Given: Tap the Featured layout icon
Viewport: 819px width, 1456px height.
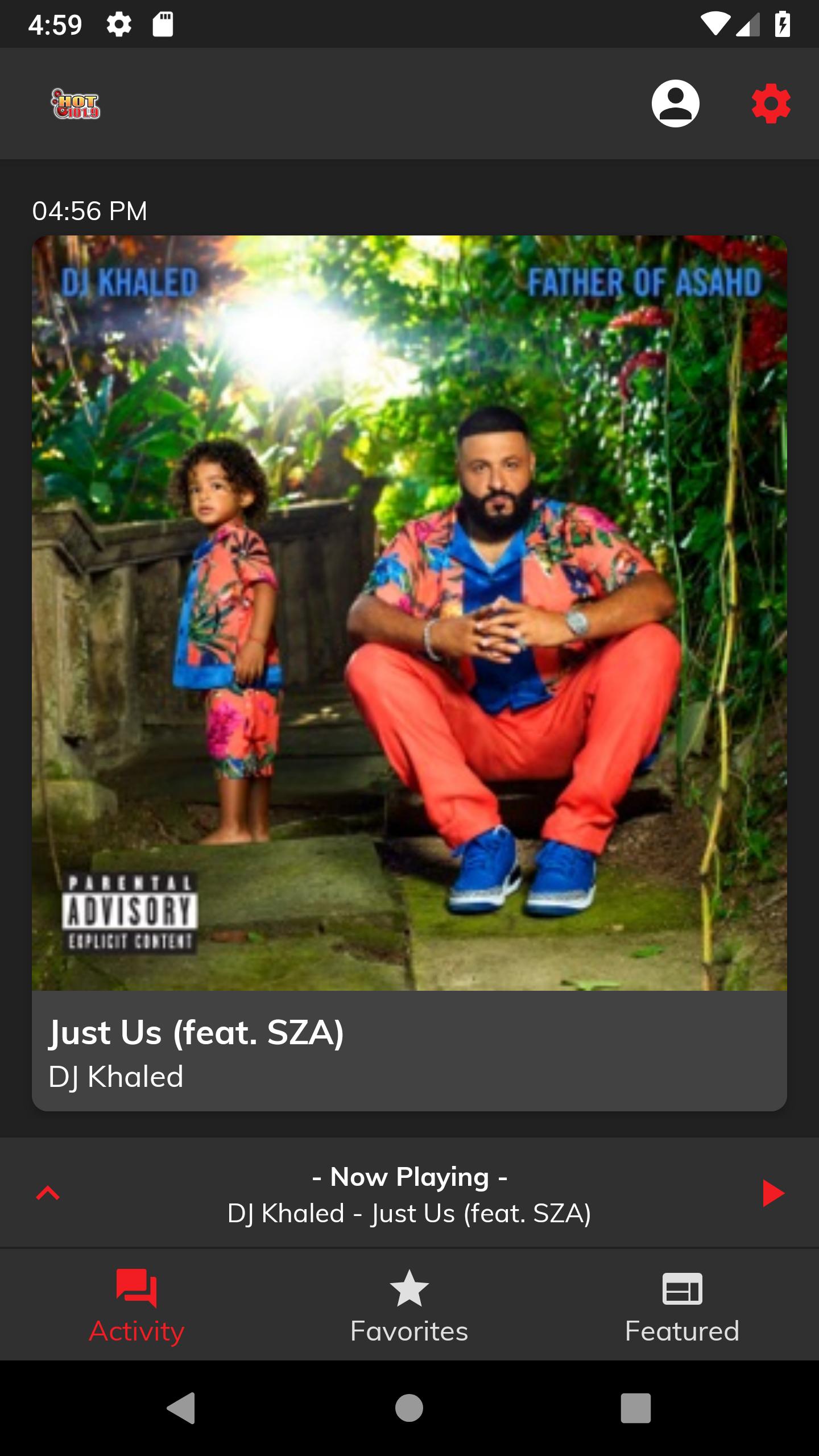Looking at the screenshot, I should pos(682,1288).
